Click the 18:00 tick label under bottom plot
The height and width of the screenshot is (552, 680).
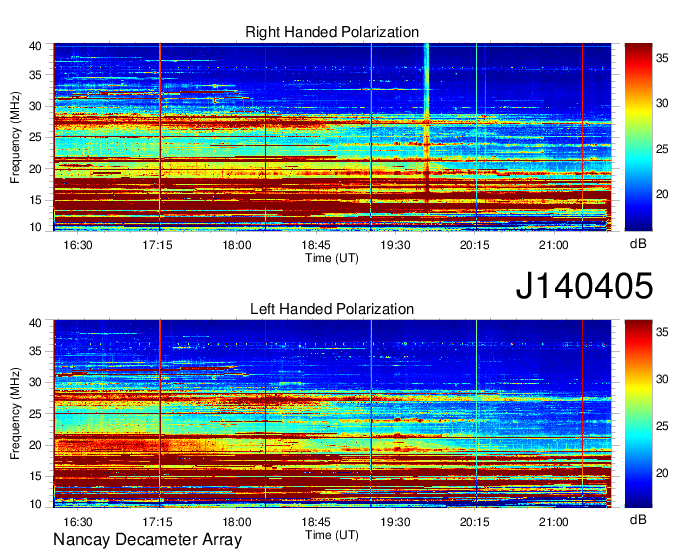pyautogui.click(x=237, y=522)
